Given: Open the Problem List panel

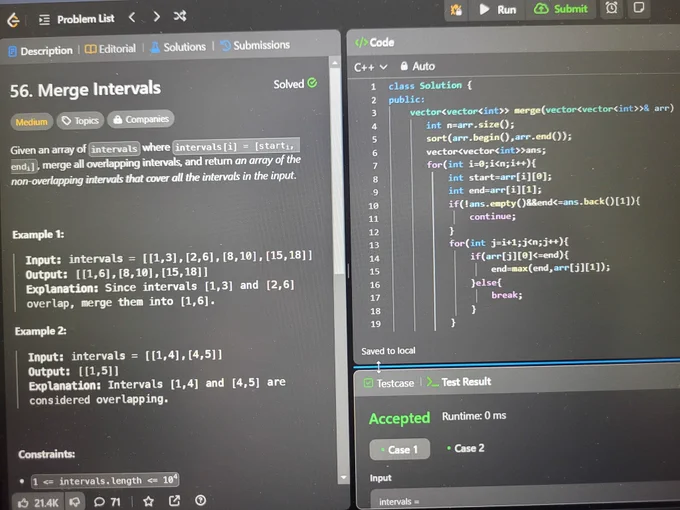Looking at the screenshot, I should (x=76, y=19).
